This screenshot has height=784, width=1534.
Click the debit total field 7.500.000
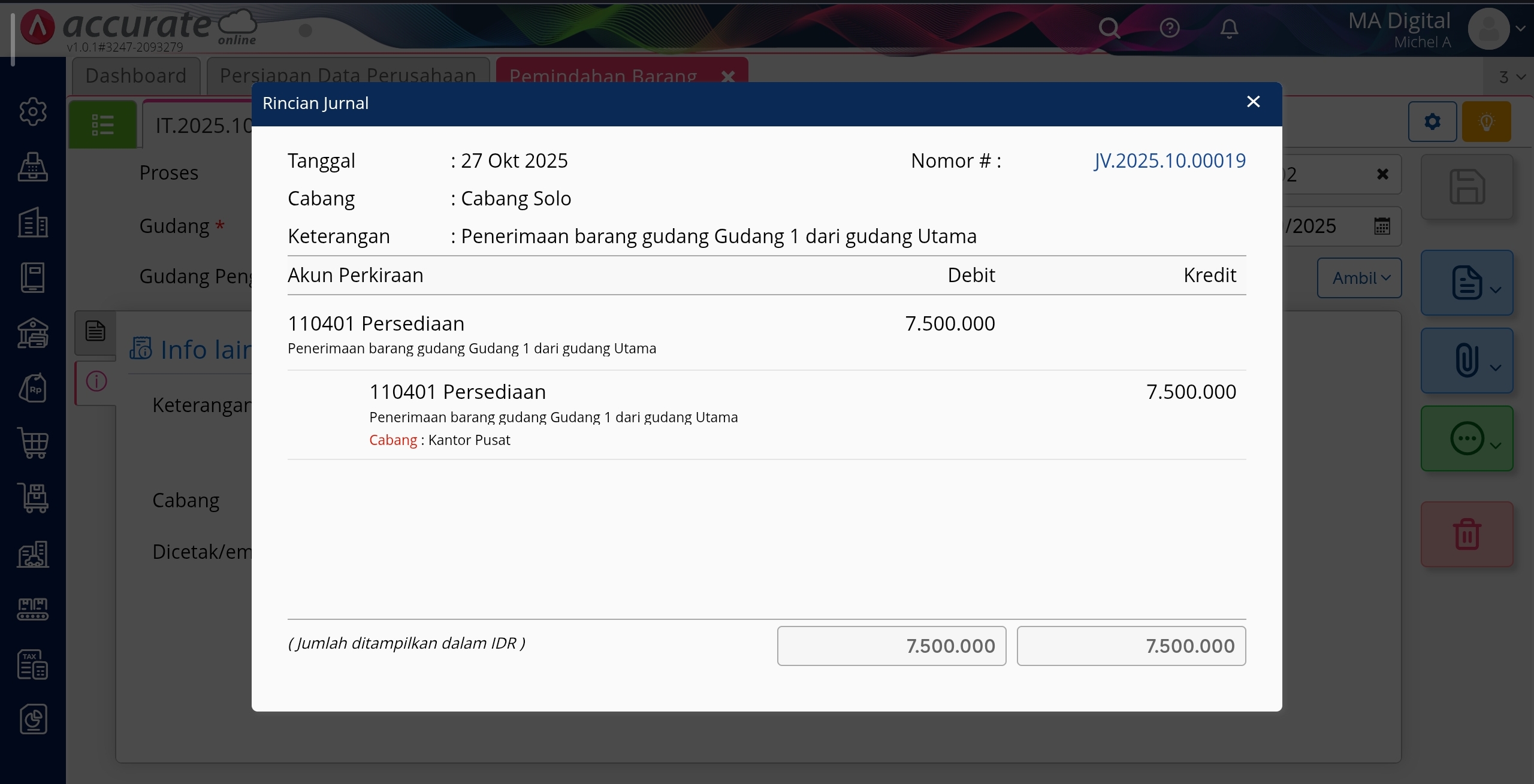click(891, 646)
